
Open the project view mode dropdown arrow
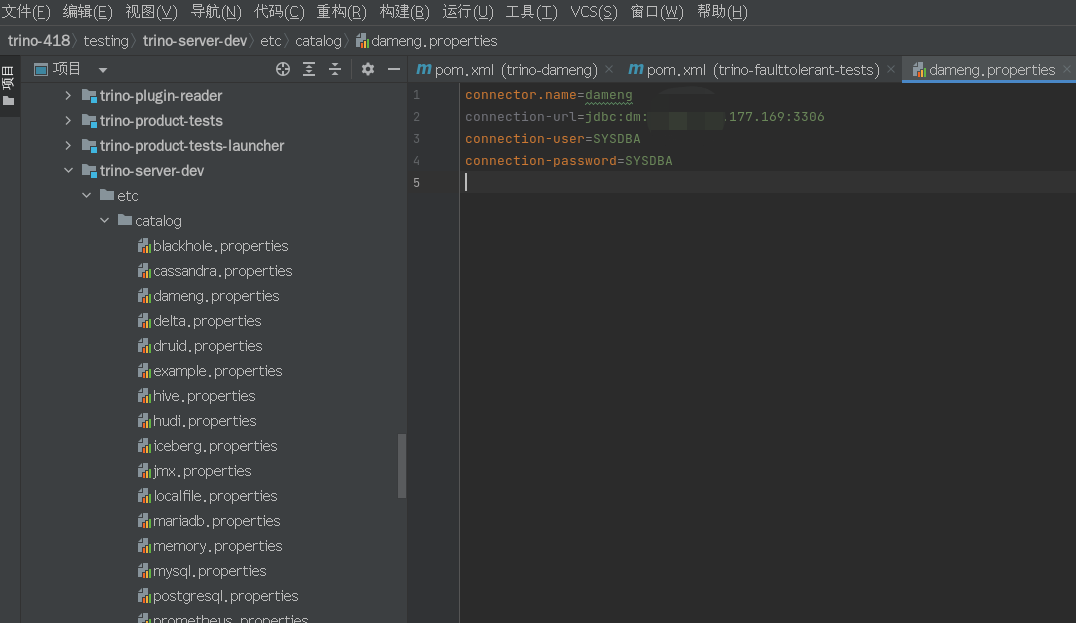click(102, 70)
